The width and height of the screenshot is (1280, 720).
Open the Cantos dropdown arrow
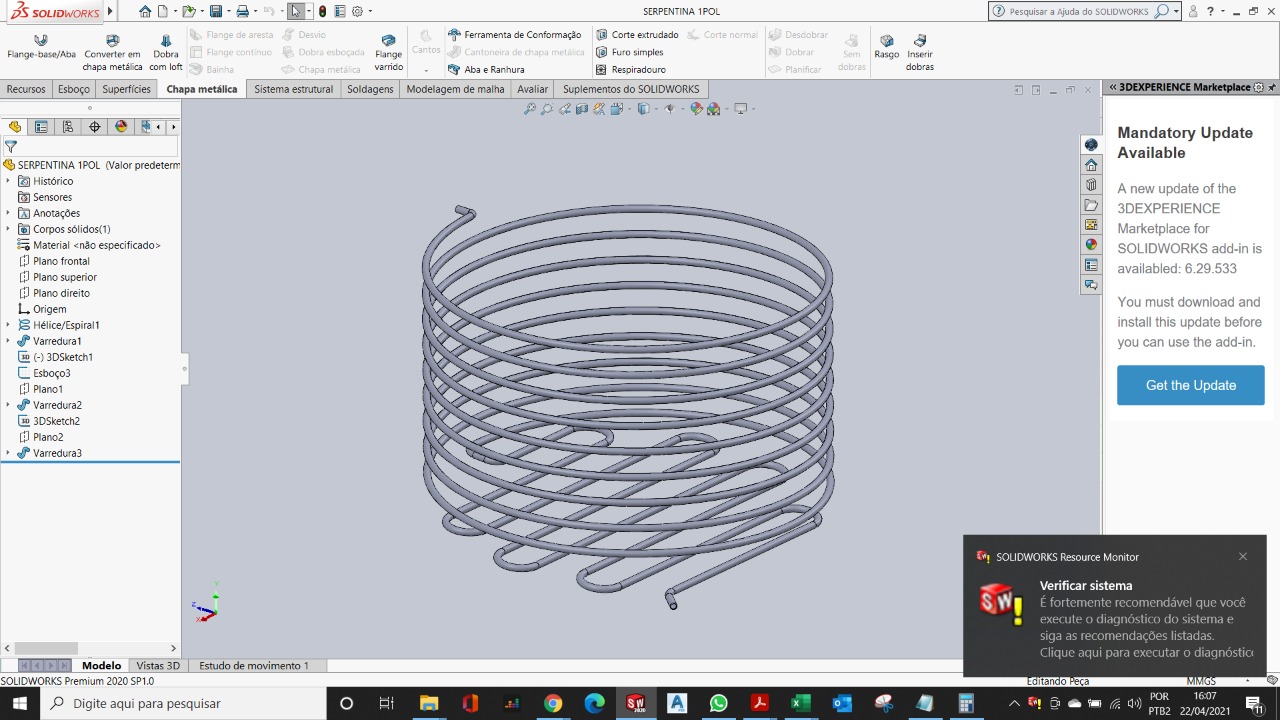point(426,70)
